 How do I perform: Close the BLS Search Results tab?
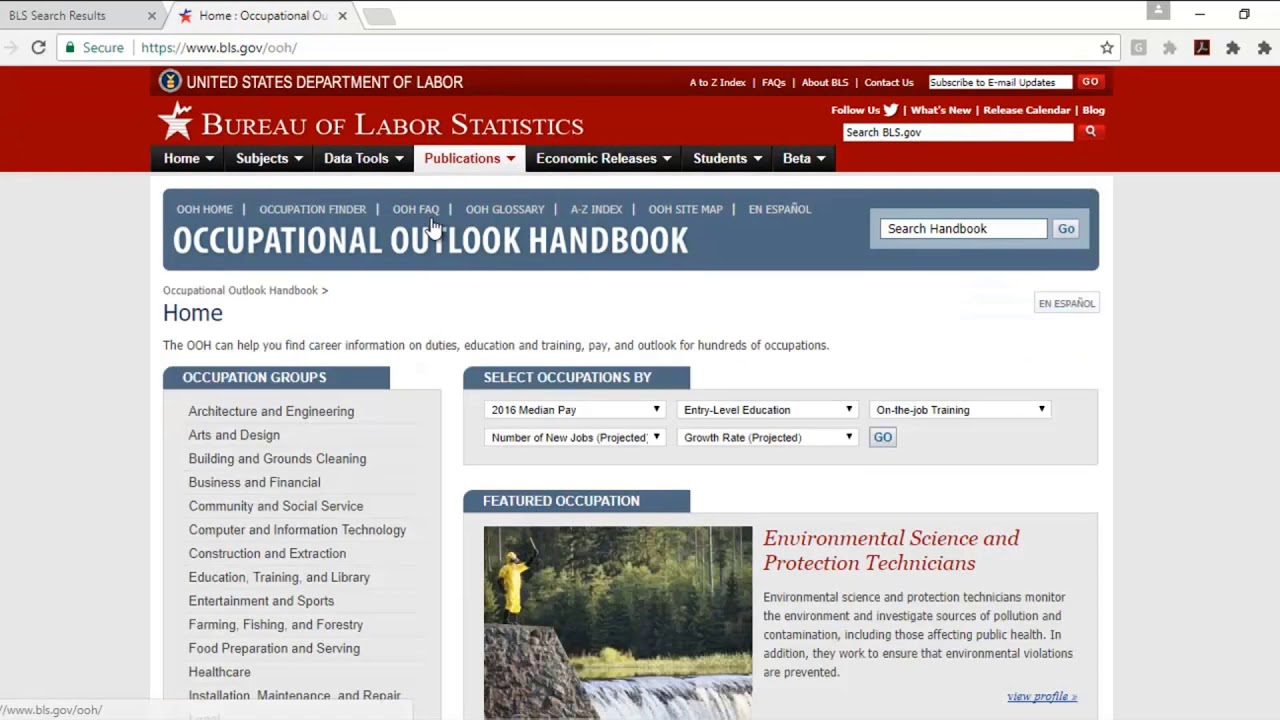[152, 15]
